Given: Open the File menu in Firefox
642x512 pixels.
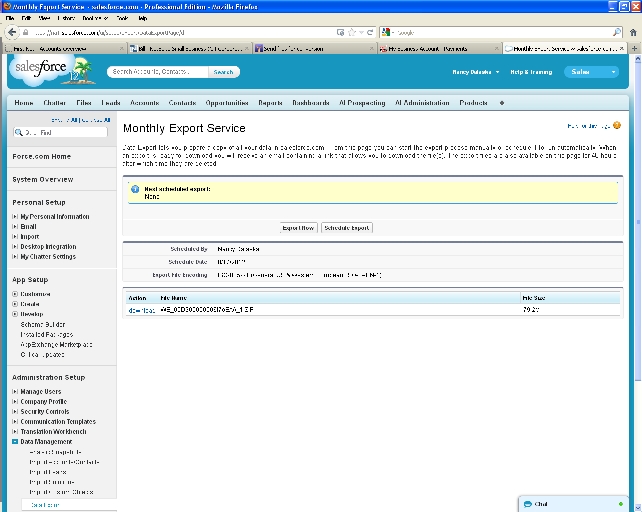Looking at the screenshot, I should tap(10, 18).
